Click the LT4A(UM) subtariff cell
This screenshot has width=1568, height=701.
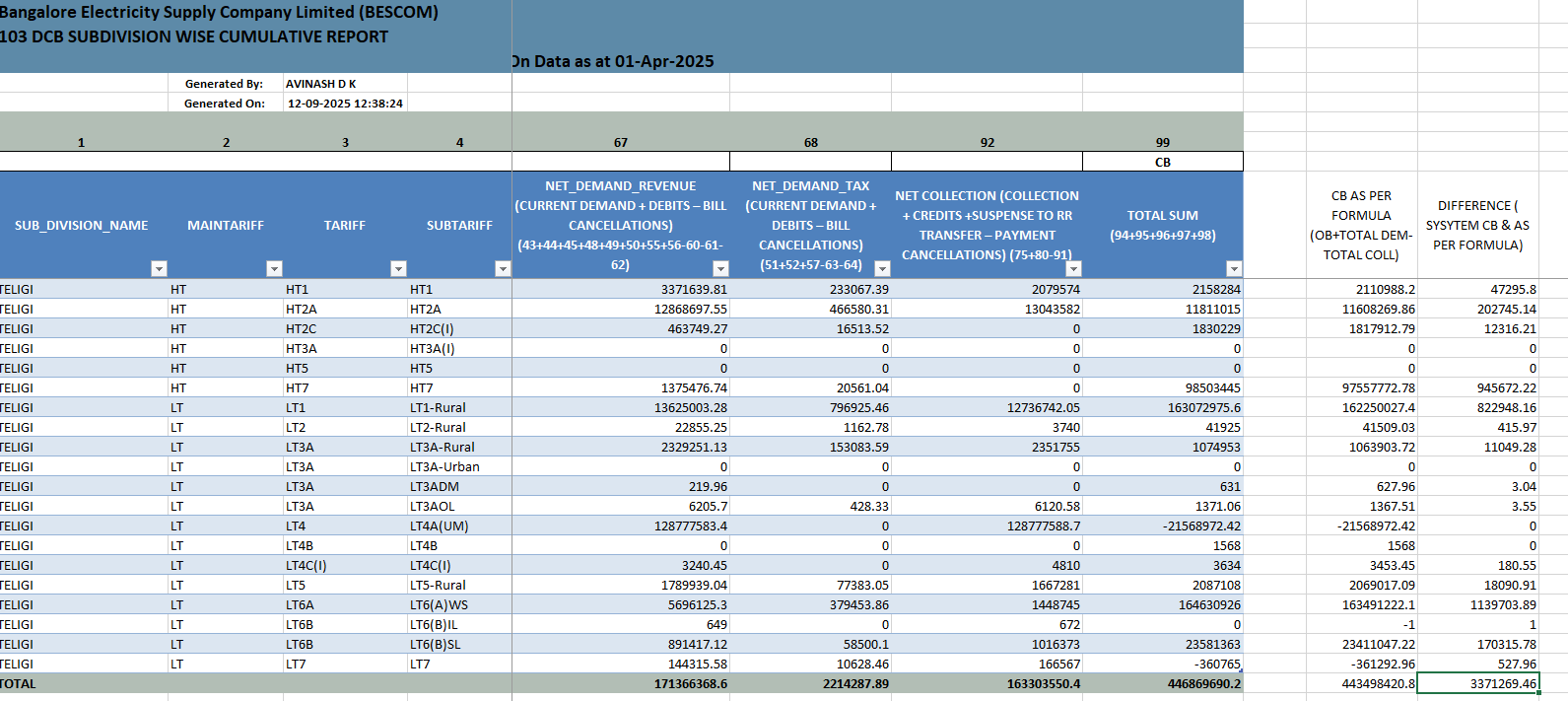click(x=458, y=526)
